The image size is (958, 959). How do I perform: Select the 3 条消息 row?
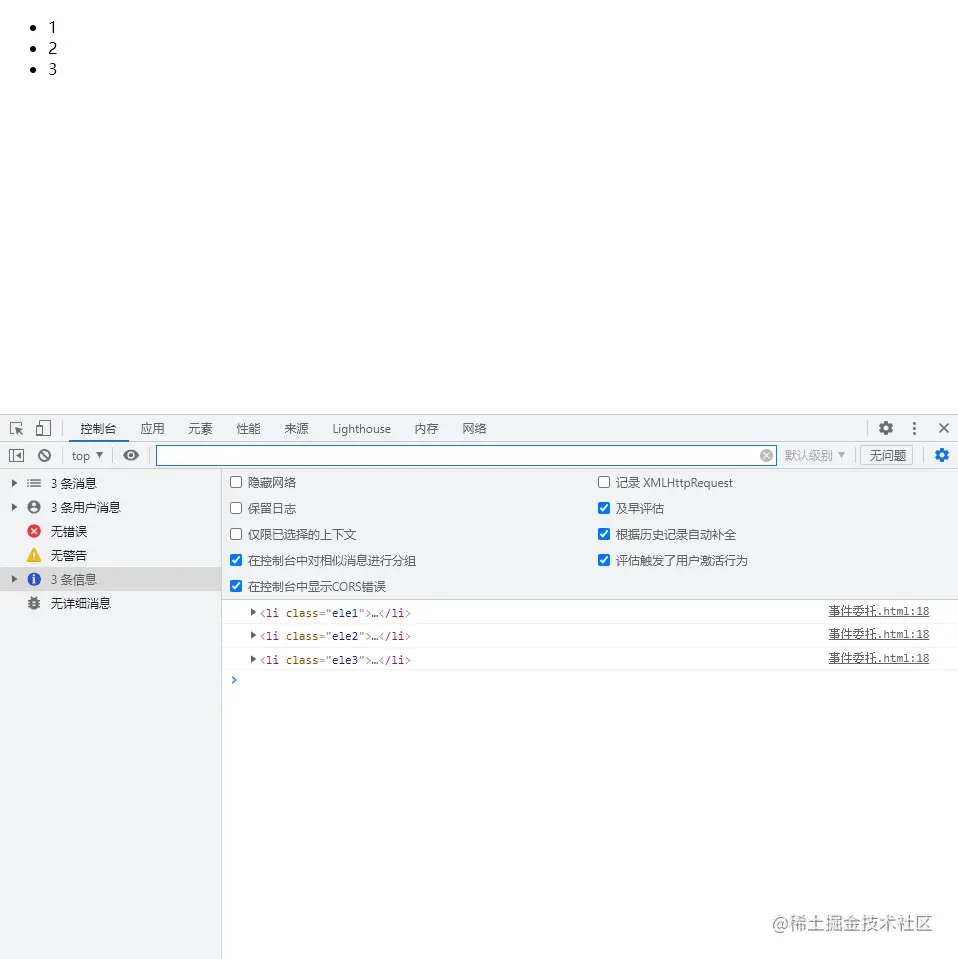point(111,483)
